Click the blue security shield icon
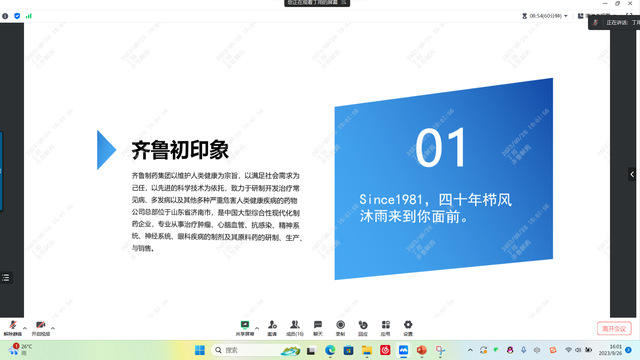Image resolution: width=640 pixels, height=360 pixels. coord(17,16)
